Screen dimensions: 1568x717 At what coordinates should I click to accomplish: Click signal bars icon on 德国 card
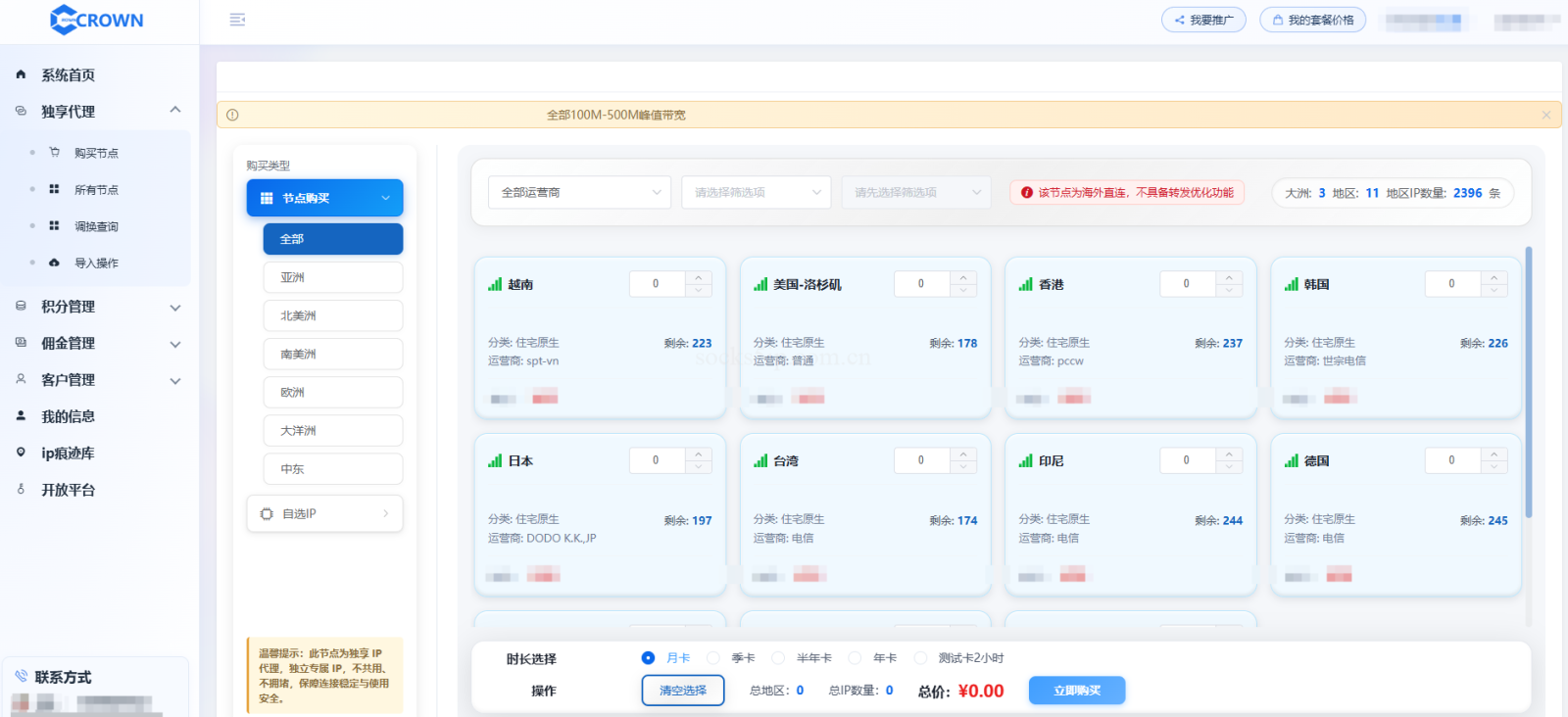(x=1291, y=460)
